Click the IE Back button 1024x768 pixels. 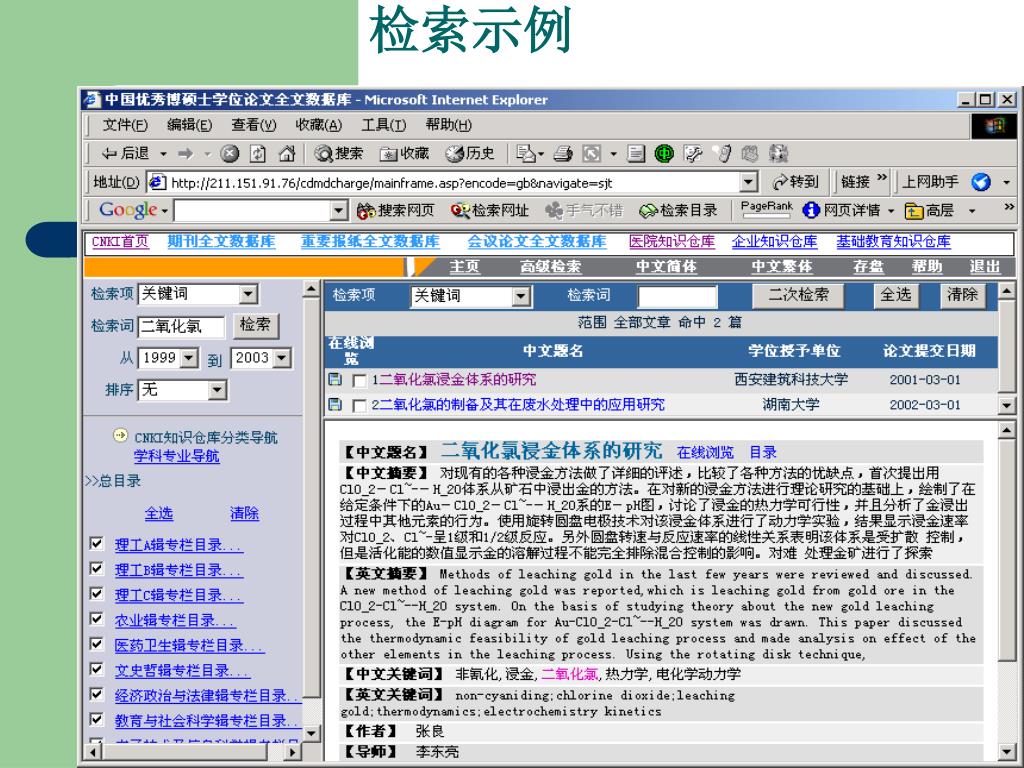click(x=125, y=153)
